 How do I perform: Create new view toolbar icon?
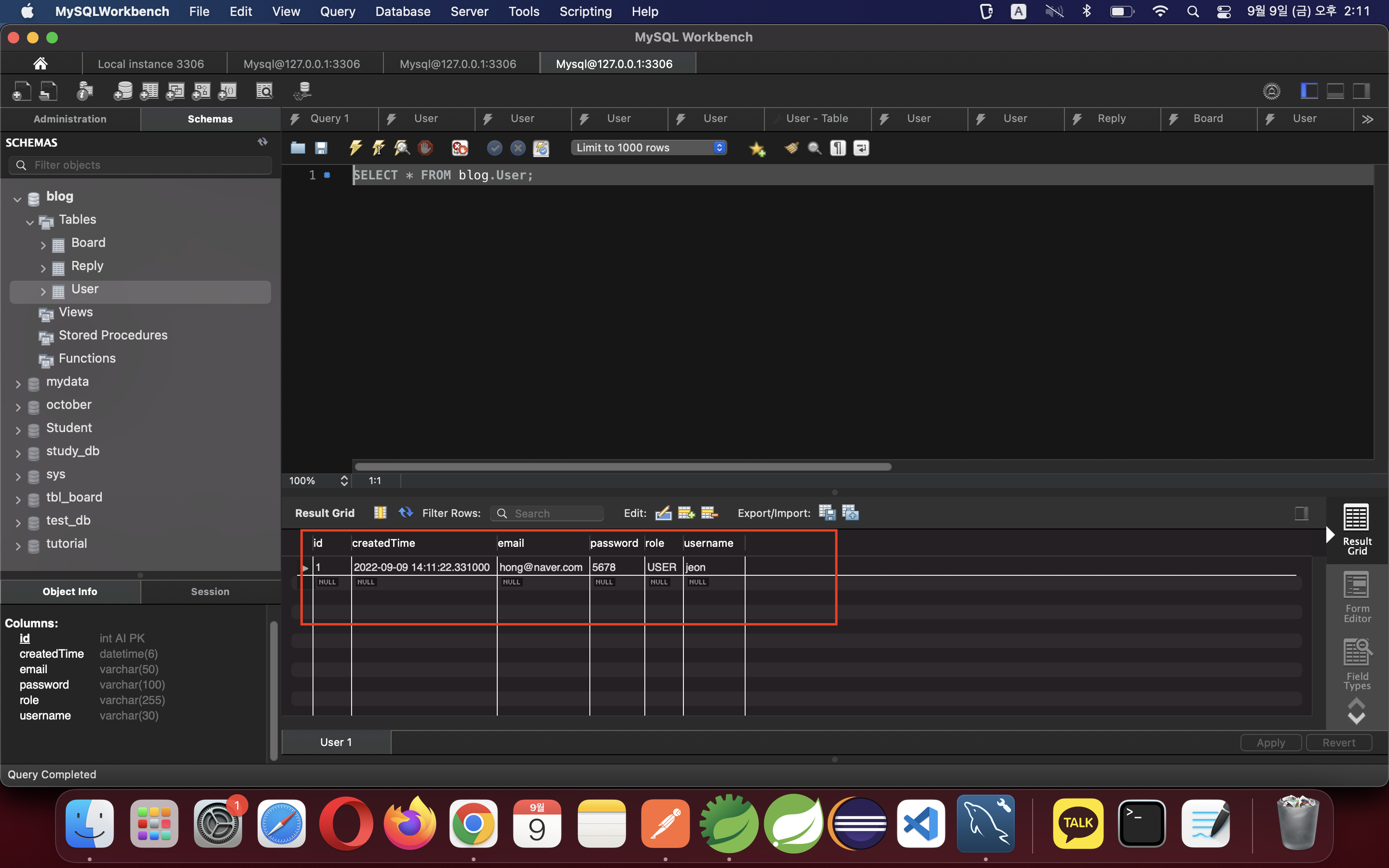[x=175, y=91]
